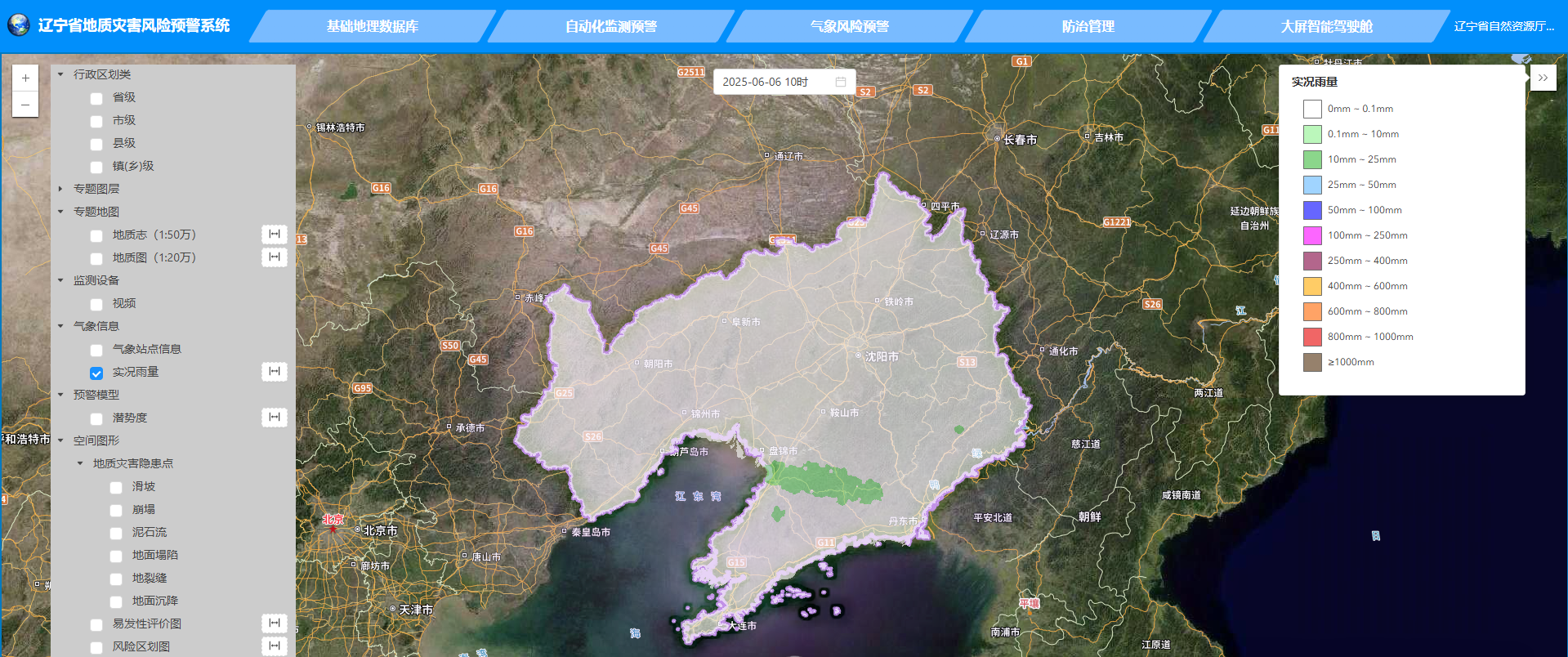Switch to the 气象风险预警 tab
The height and width of the screenshot is (657, 1568).
pyautogui.click(x=849, y=26)
